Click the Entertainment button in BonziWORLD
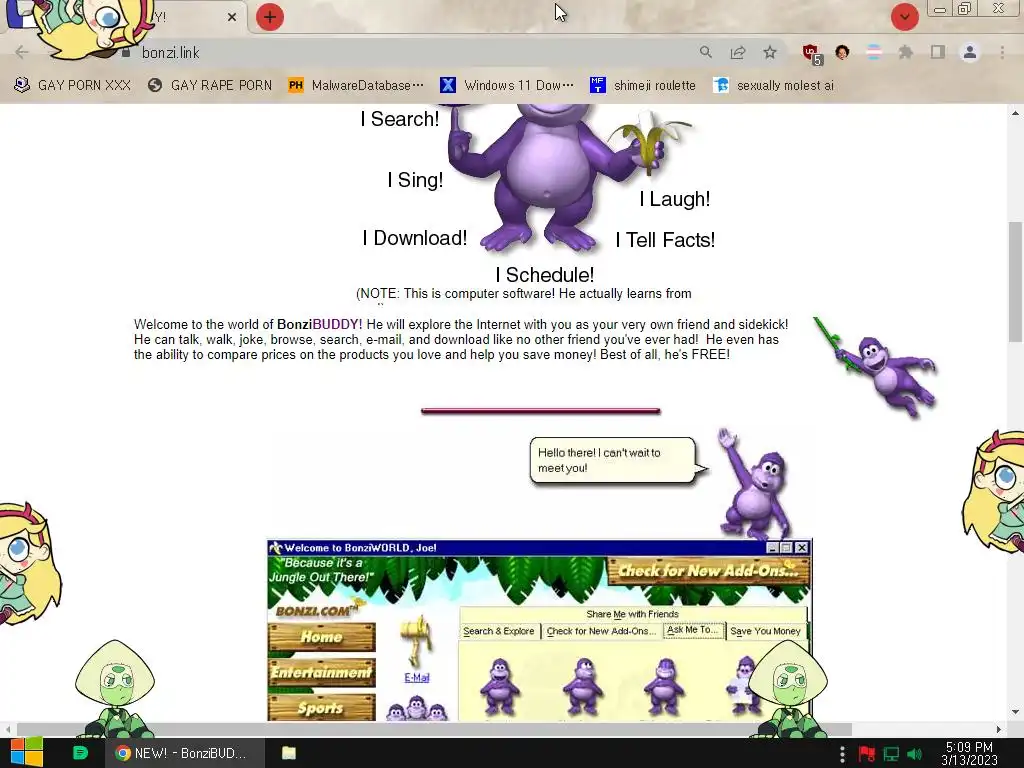Image resolution: width=1024 pixels, height=768 pixels. point(322,673)
